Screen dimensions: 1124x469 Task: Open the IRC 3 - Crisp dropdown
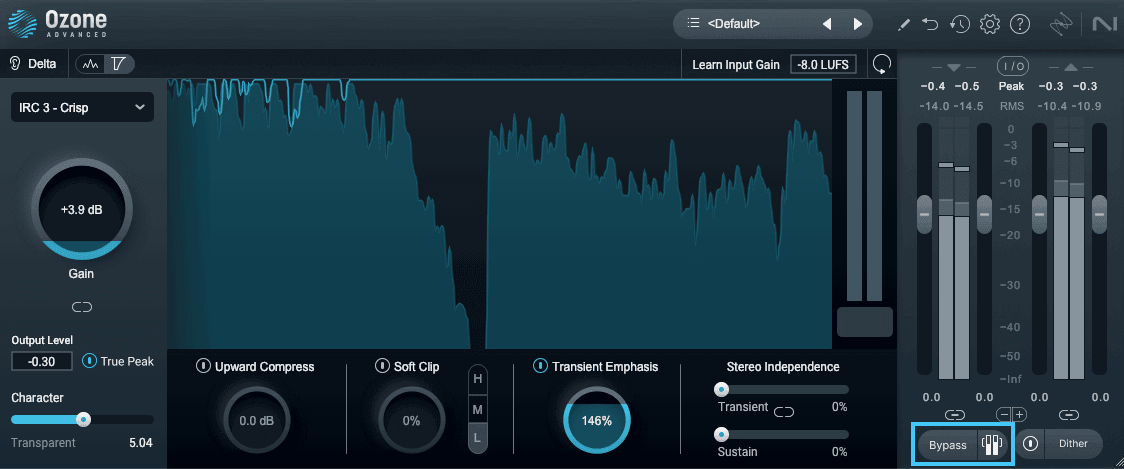pyautogui.click(x=82, y=108)
